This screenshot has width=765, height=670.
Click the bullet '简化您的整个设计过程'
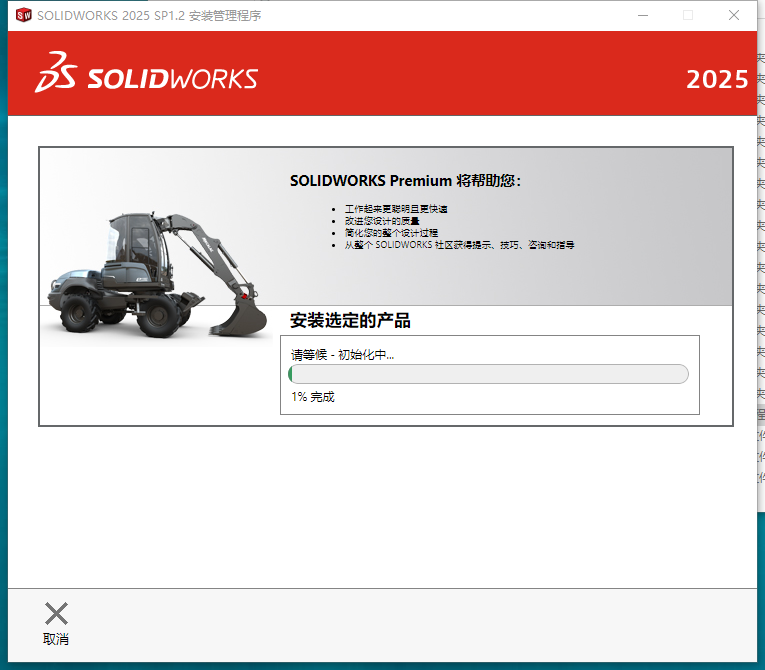[x=391, y=233]
